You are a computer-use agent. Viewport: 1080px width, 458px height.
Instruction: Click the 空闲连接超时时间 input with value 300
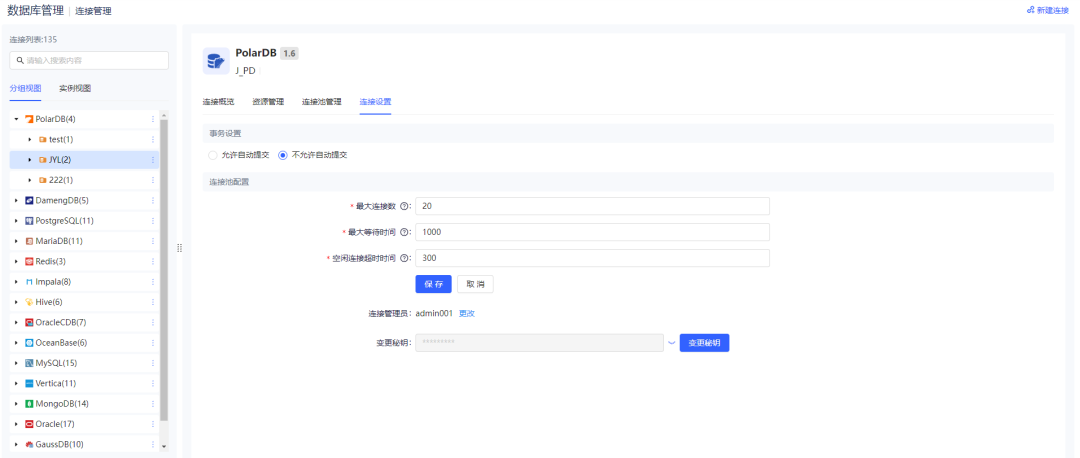pyautogui.click(x=592, y=258)
